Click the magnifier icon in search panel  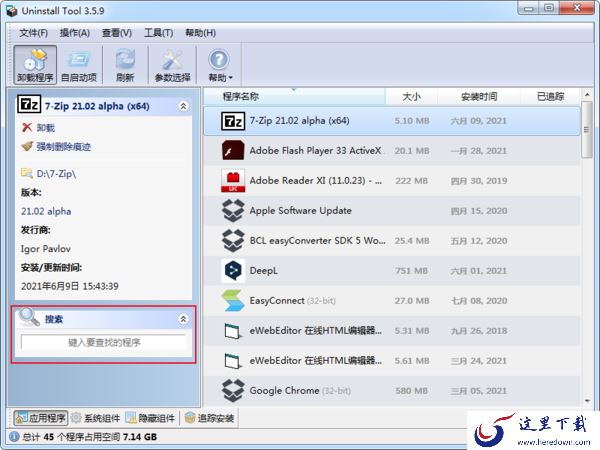click(x=29, y=317)
